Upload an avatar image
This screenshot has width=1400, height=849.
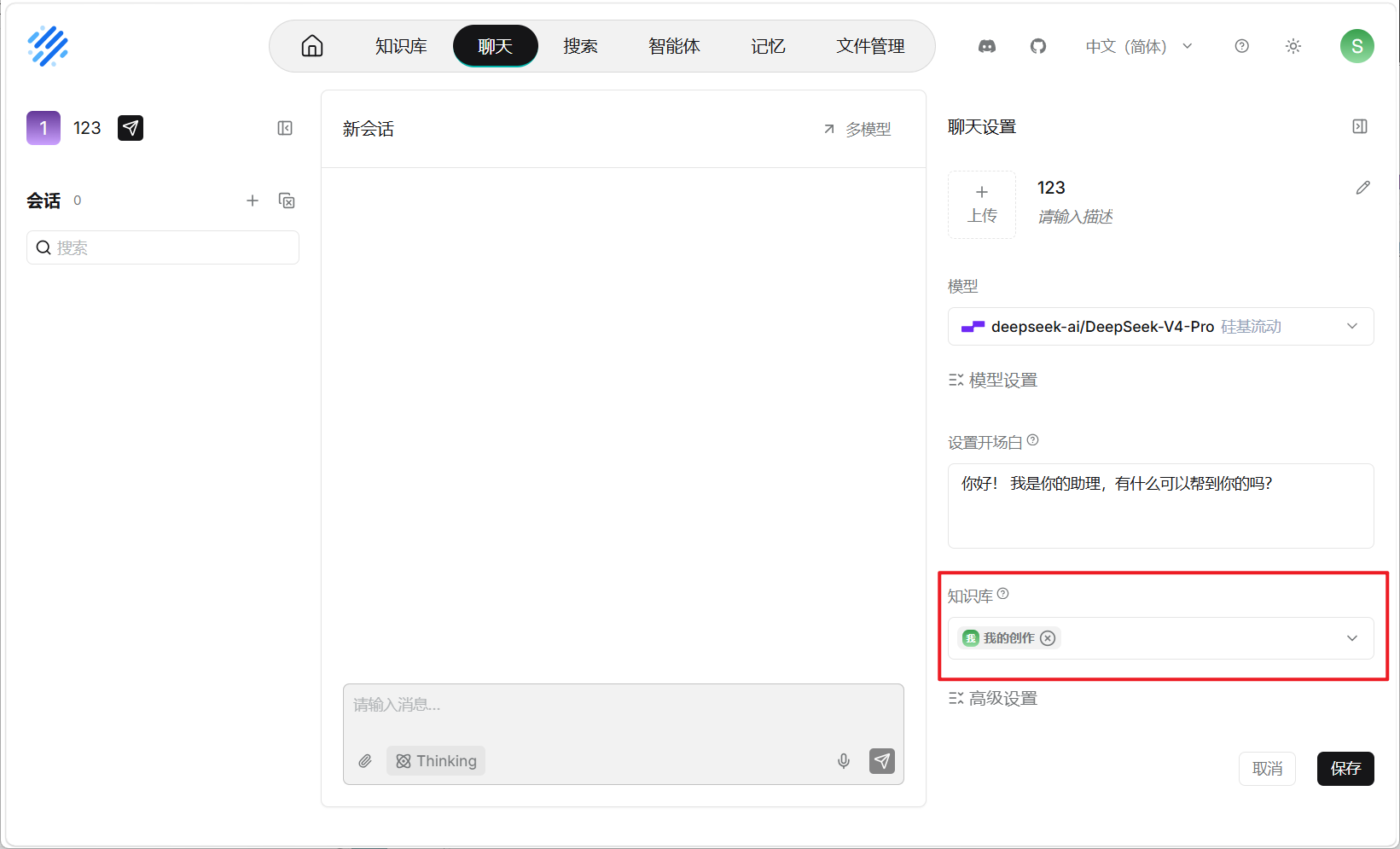(x=982, y=205)
